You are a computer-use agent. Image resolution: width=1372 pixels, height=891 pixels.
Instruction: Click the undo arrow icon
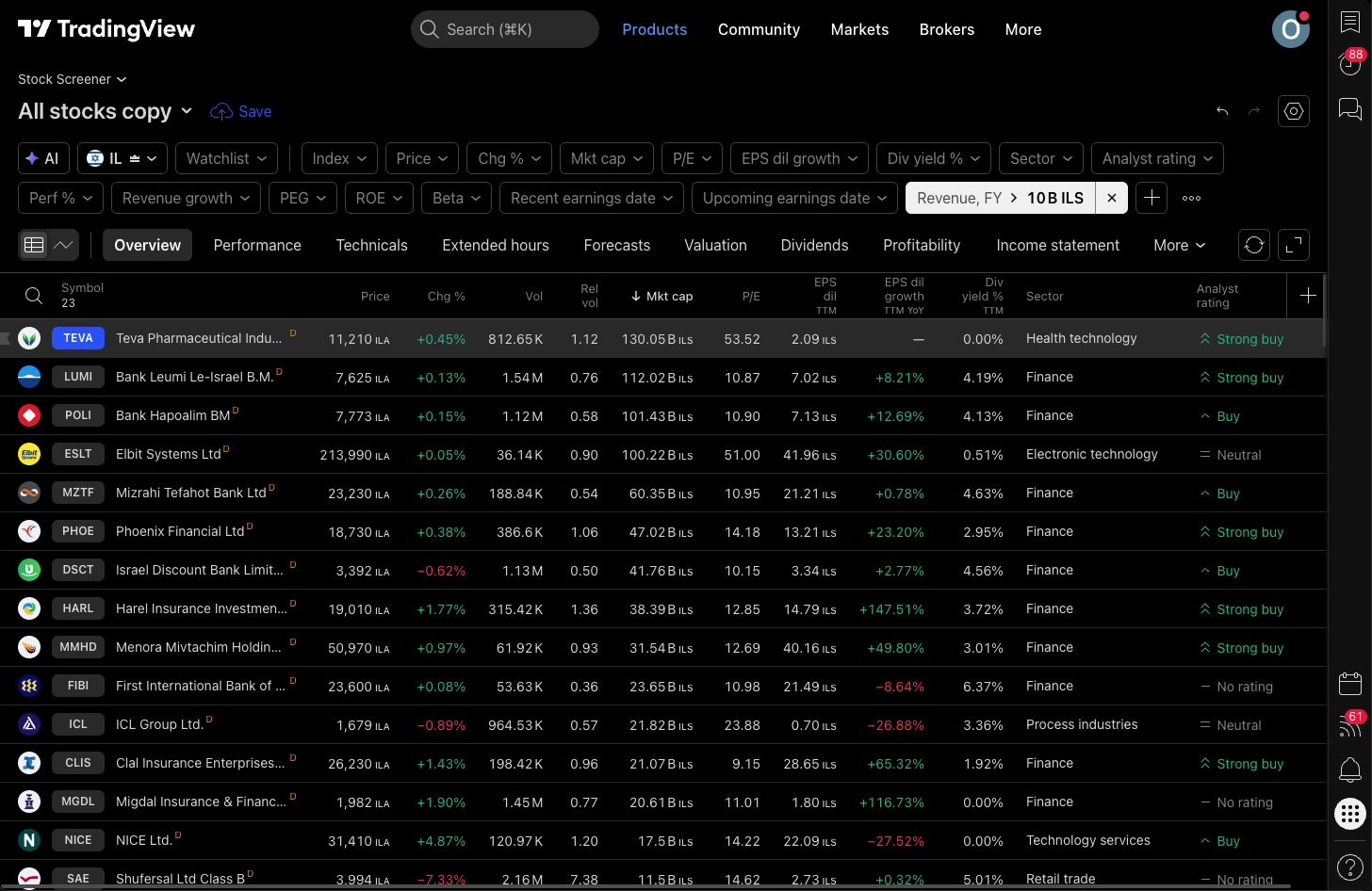click(x=1222, y=111)
